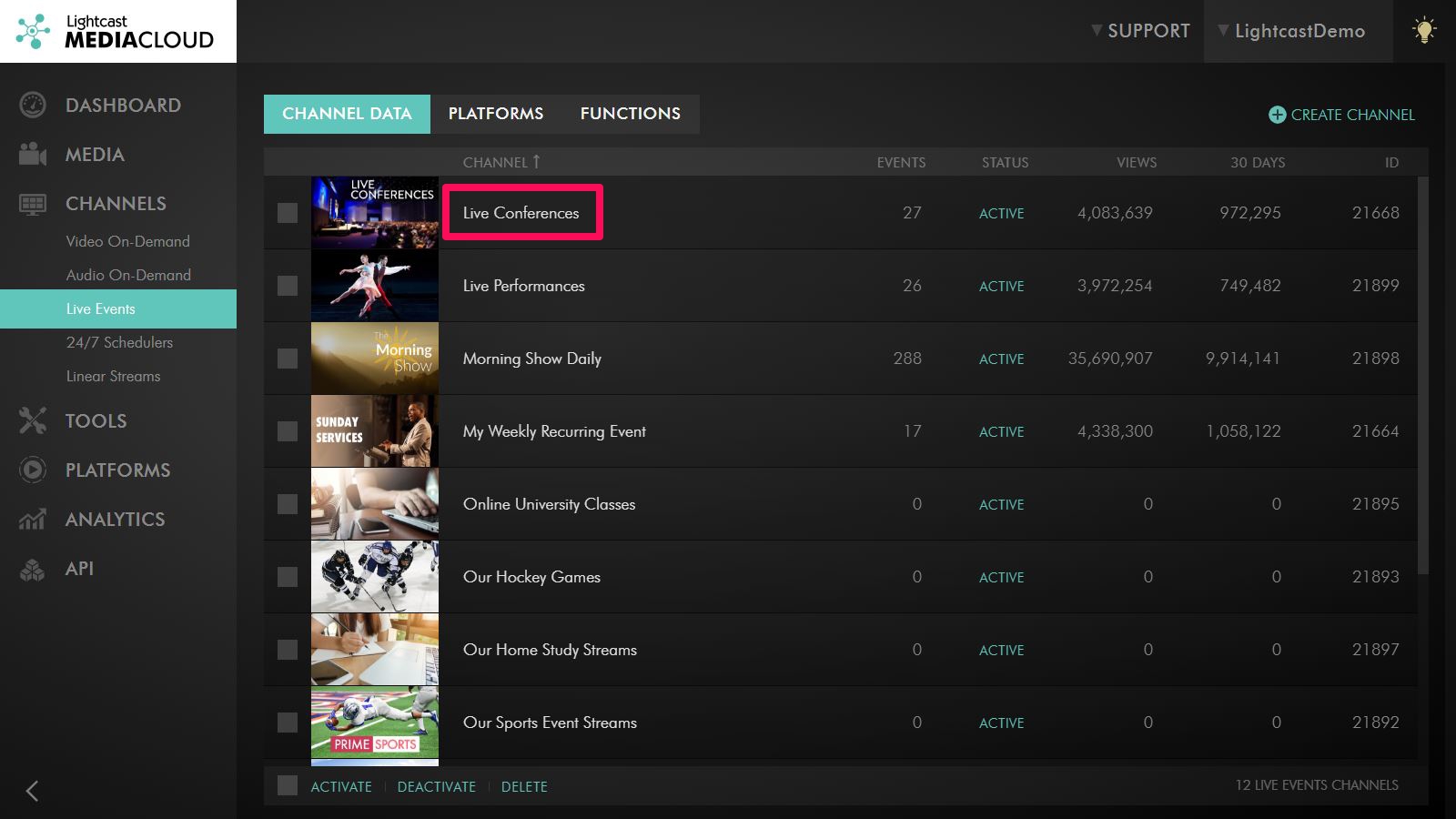Click the Deactivate link
This screenshot has height=819, width=1456.
436,786
